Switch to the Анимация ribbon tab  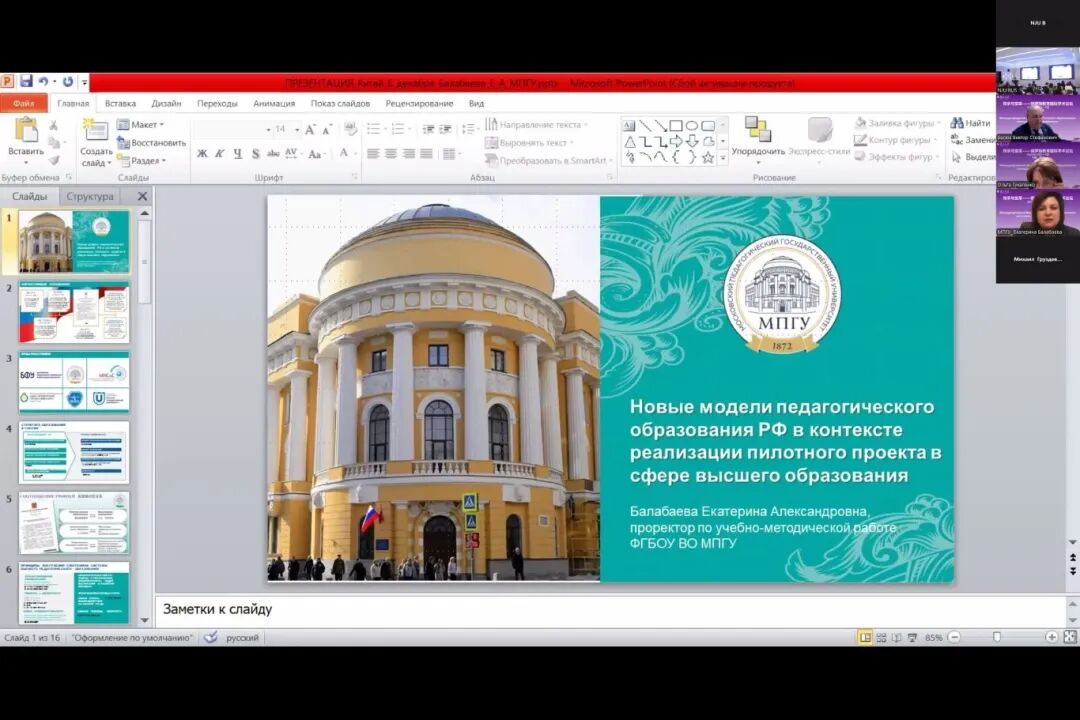(x=274, y=103)
